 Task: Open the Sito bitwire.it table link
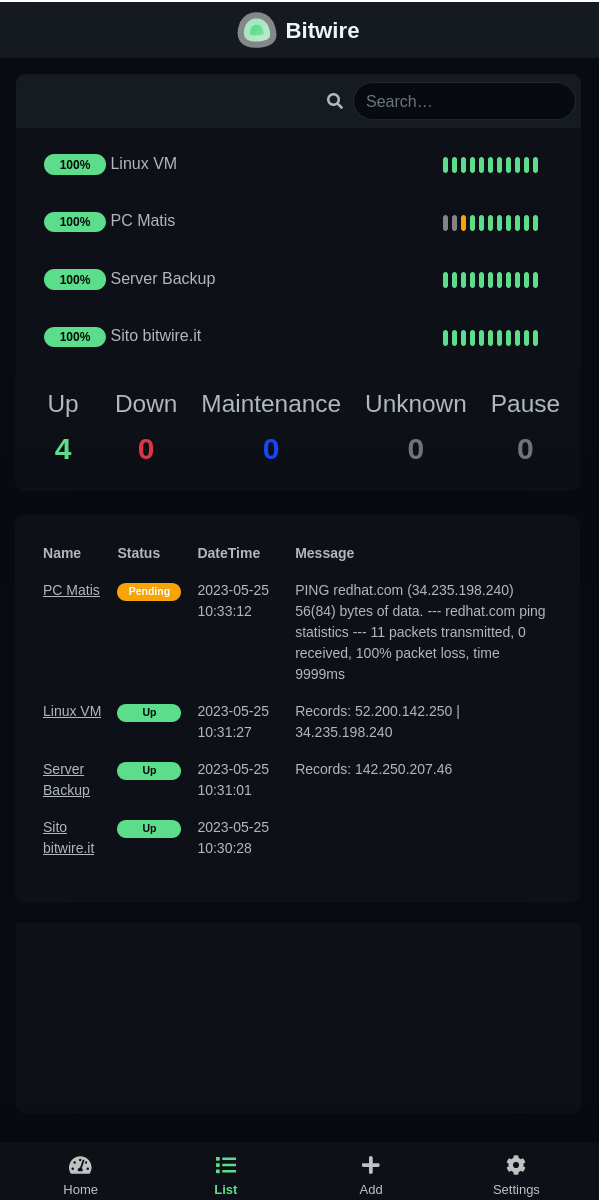pyautogui.click(x=68, y=837)
